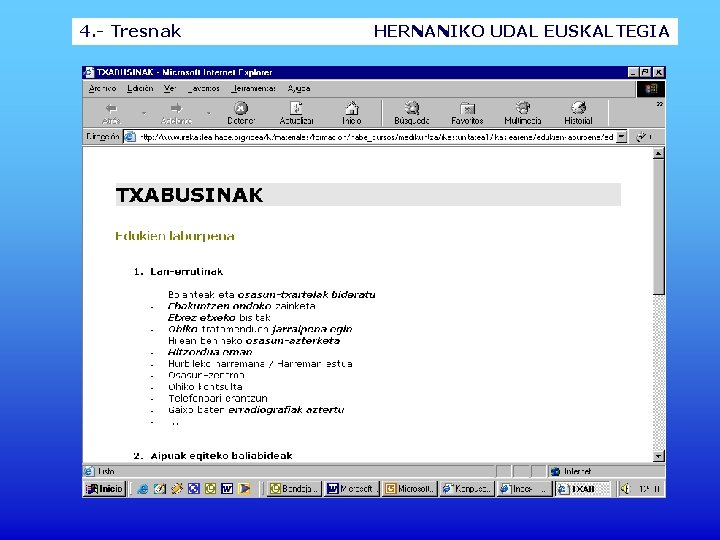Viewport: 720px width, 540px height.
Task: Click the olive green quick launch icon
Action: (x=210, y=489)
